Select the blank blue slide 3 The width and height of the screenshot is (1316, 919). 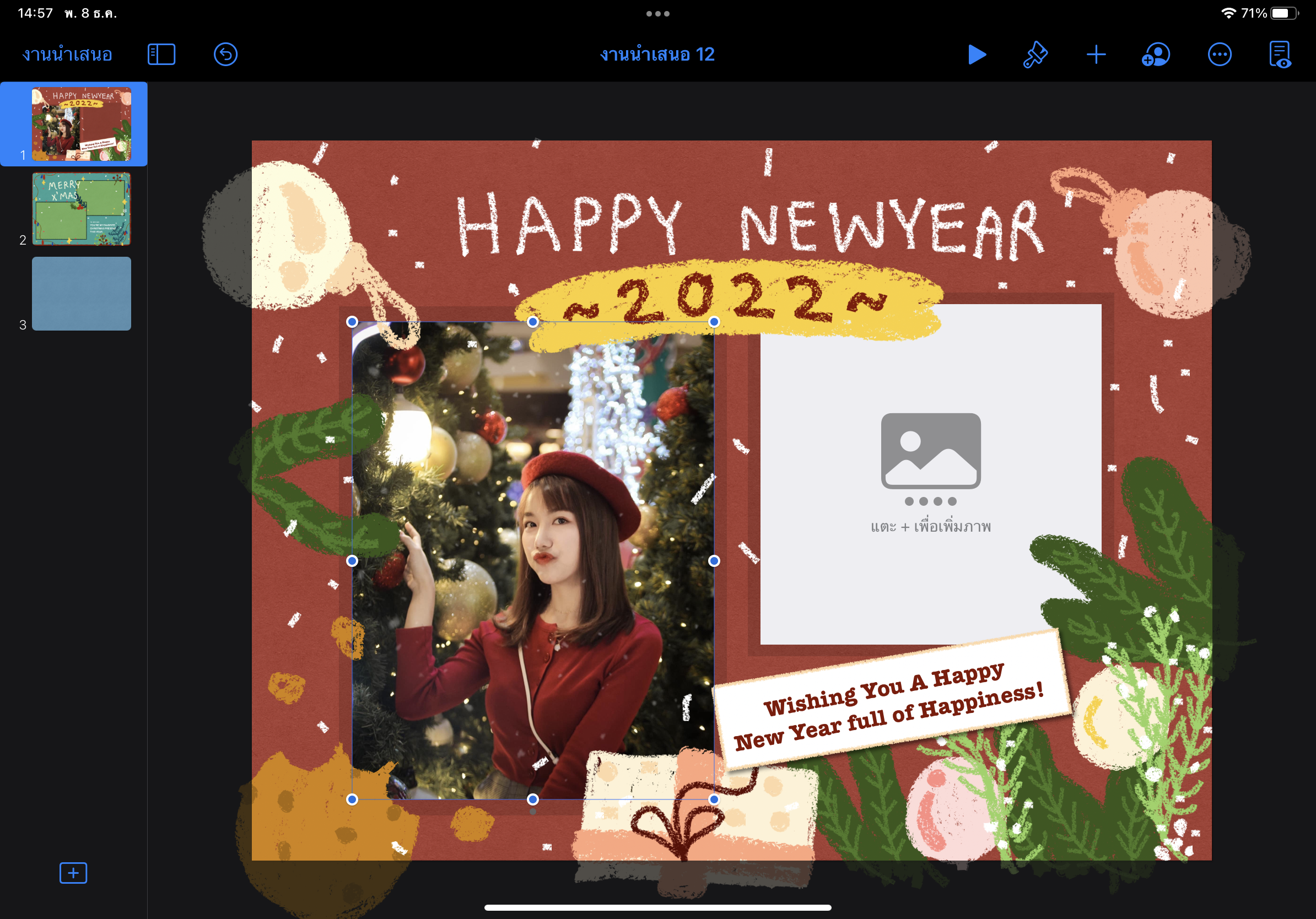[82, 293]
